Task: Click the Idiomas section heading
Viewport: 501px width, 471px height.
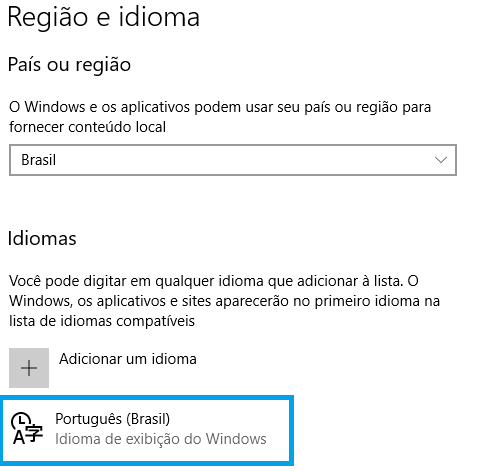Action: pos(42,238)
